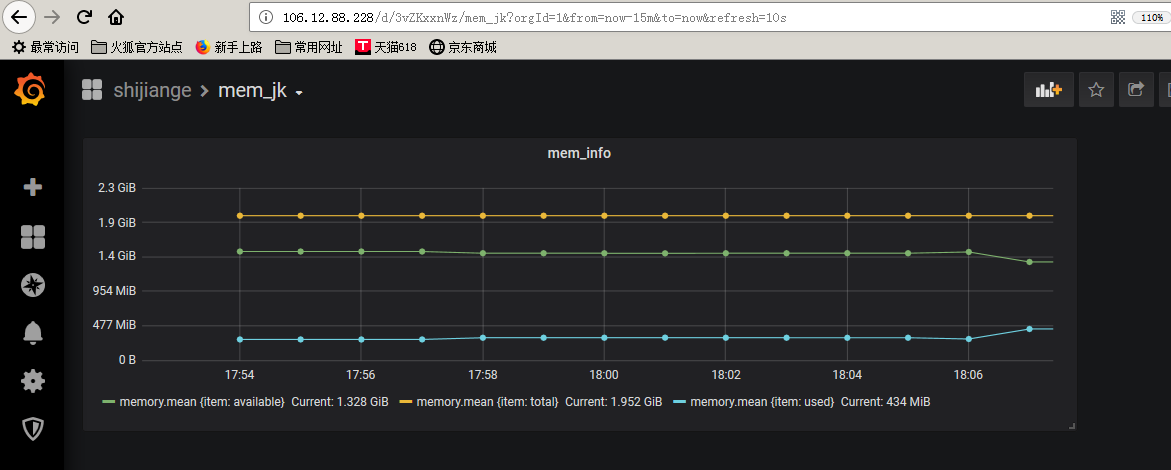
Task: Open the Configuration gear icon
Action: (x=33, y=381)
